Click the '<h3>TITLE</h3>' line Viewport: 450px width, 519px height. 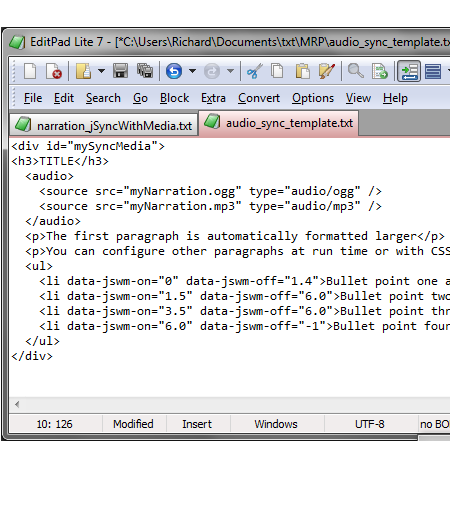(60, 161)
